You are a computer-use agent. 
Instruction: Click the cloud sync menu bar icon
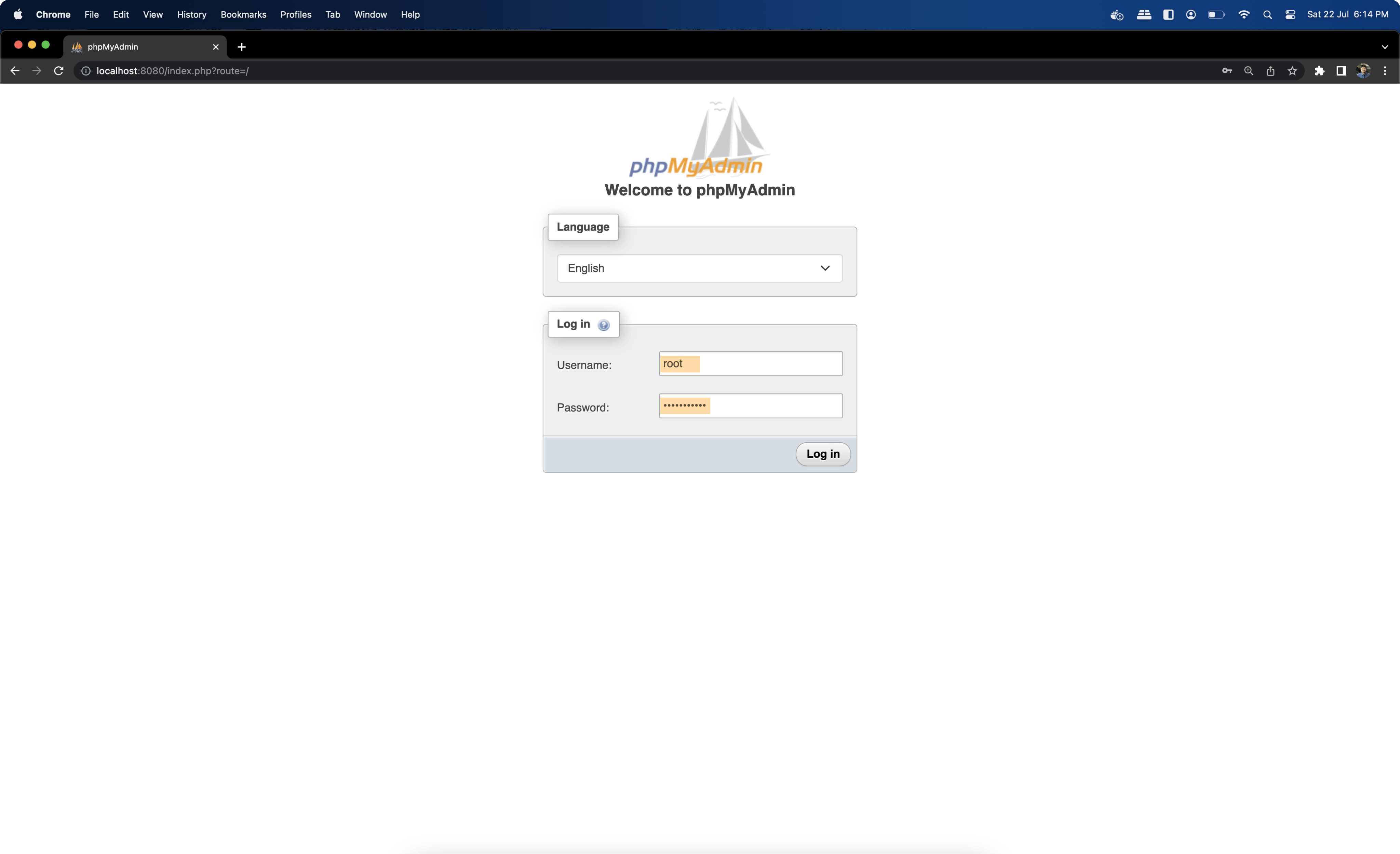tap(1116, 15)
